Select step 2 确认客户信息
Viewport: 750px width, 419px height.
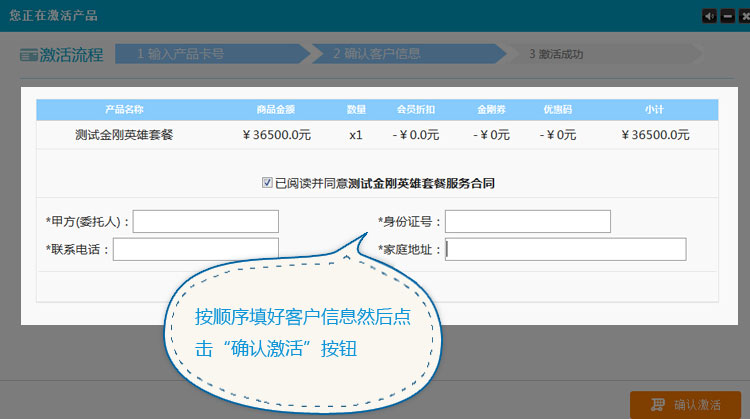click(377, 54)
